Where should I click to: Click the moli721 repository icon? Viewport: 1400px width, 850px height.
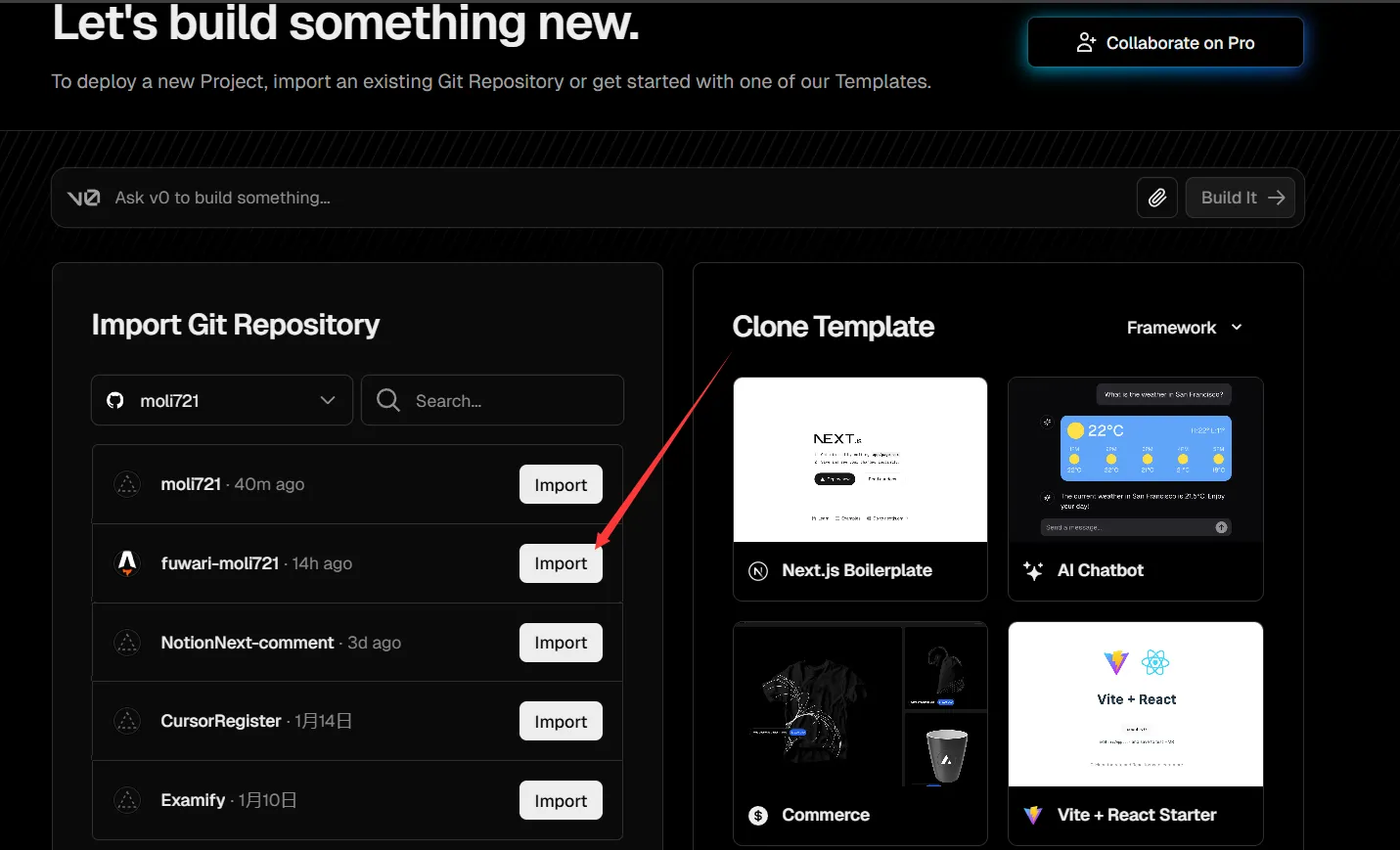pyautogui.click(x=127, y=484)
